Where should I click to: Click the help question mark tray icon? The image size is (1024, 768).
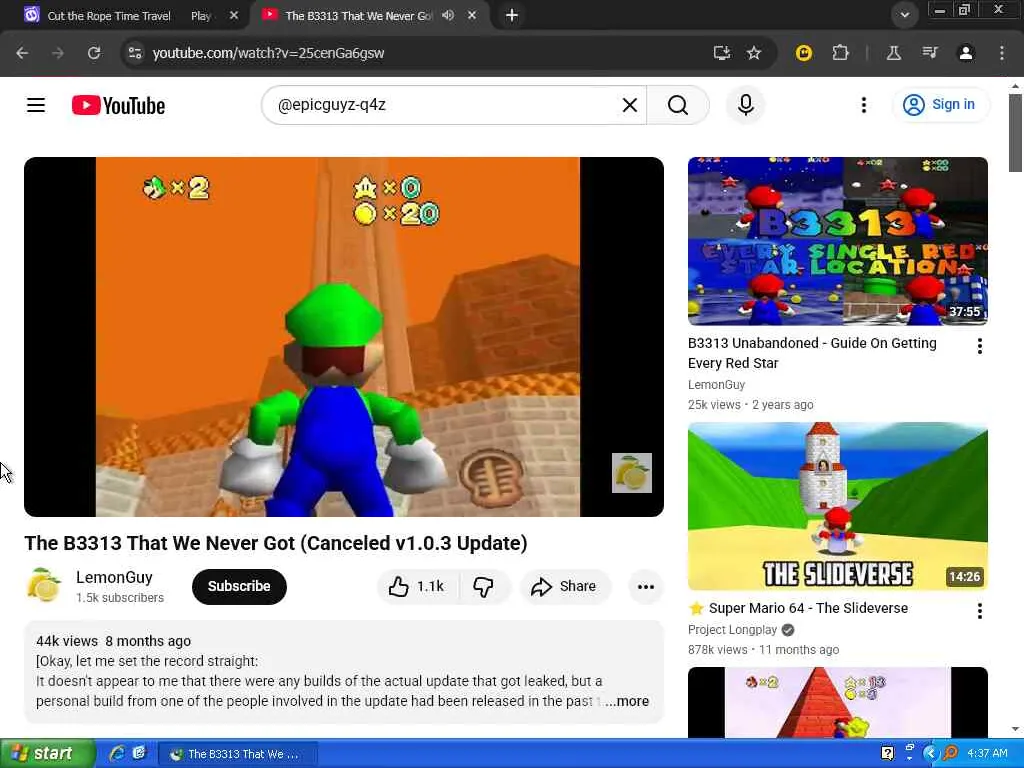(888, 753)
